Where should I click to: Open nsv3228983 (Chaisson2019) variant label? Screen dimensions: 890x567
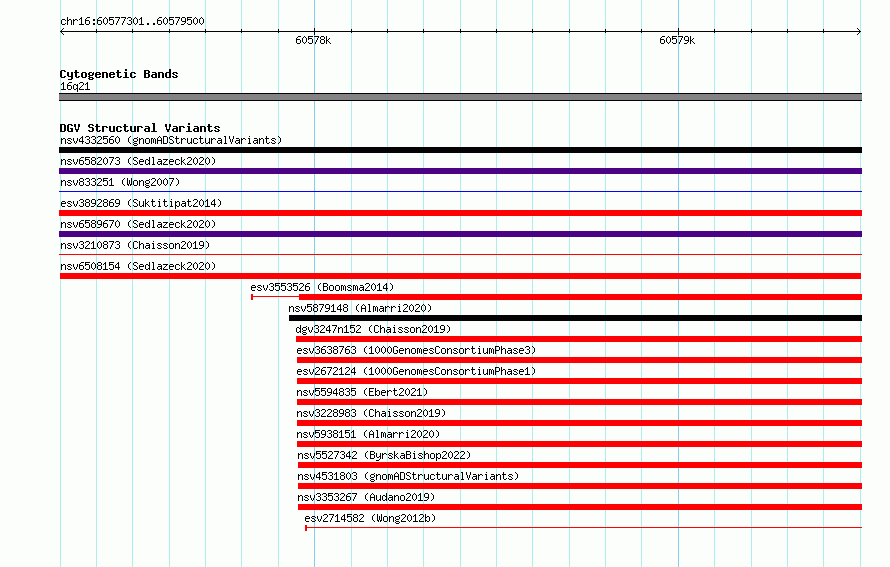[x=371, y=413]
